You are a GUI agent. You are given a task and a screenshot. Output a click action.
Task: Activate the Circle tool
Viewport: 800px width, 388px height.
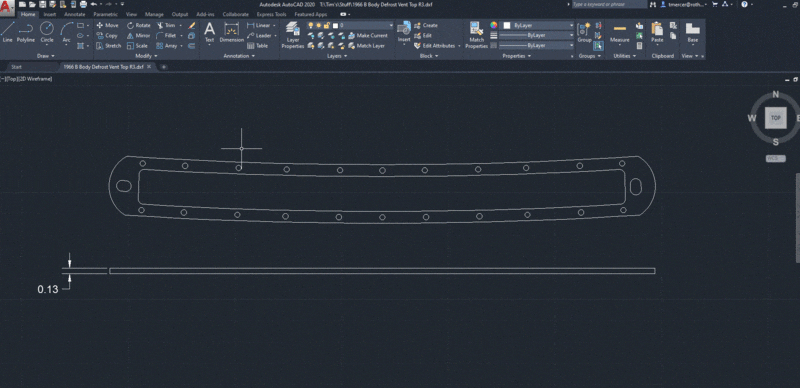click(x=47, y=33)
